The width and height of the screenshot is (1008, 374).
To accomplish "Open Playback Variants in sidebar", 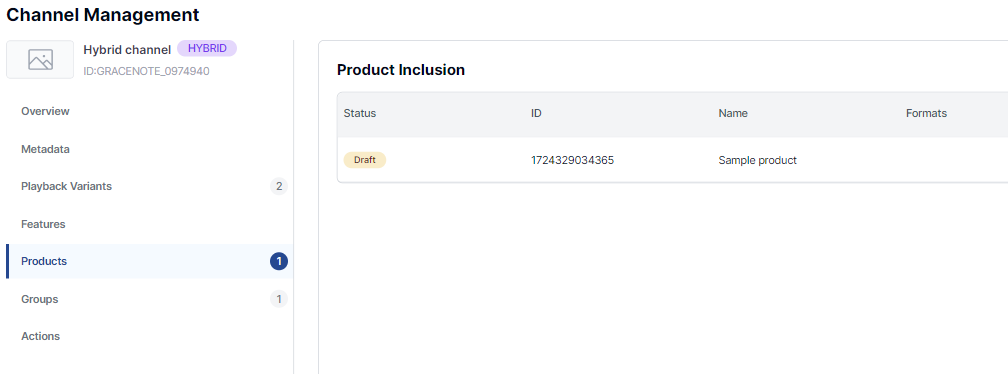I will point(66,186).
